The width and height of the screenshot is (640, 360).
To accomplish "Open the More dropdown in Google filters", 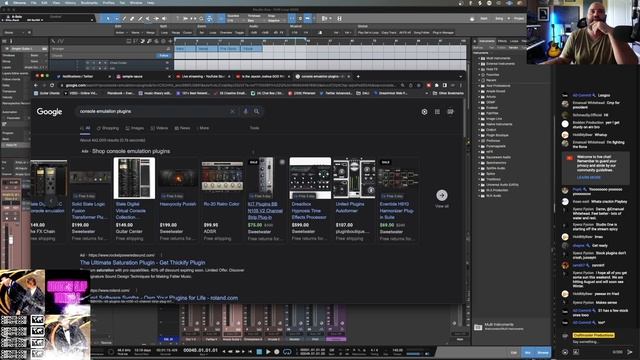I will point(202,128).
